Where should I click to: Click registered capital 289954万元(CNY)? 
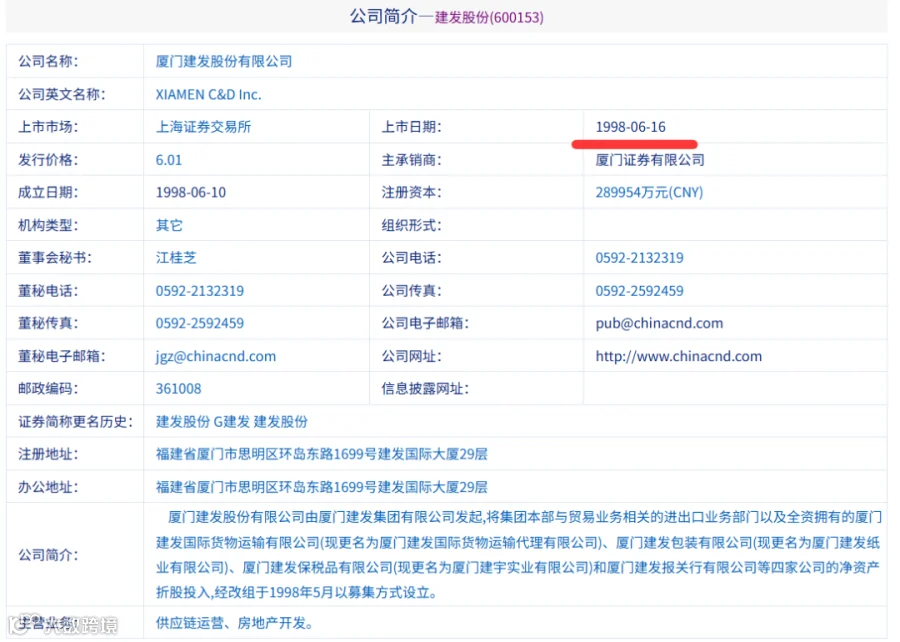pyautogui.click(x=649, y=192)
